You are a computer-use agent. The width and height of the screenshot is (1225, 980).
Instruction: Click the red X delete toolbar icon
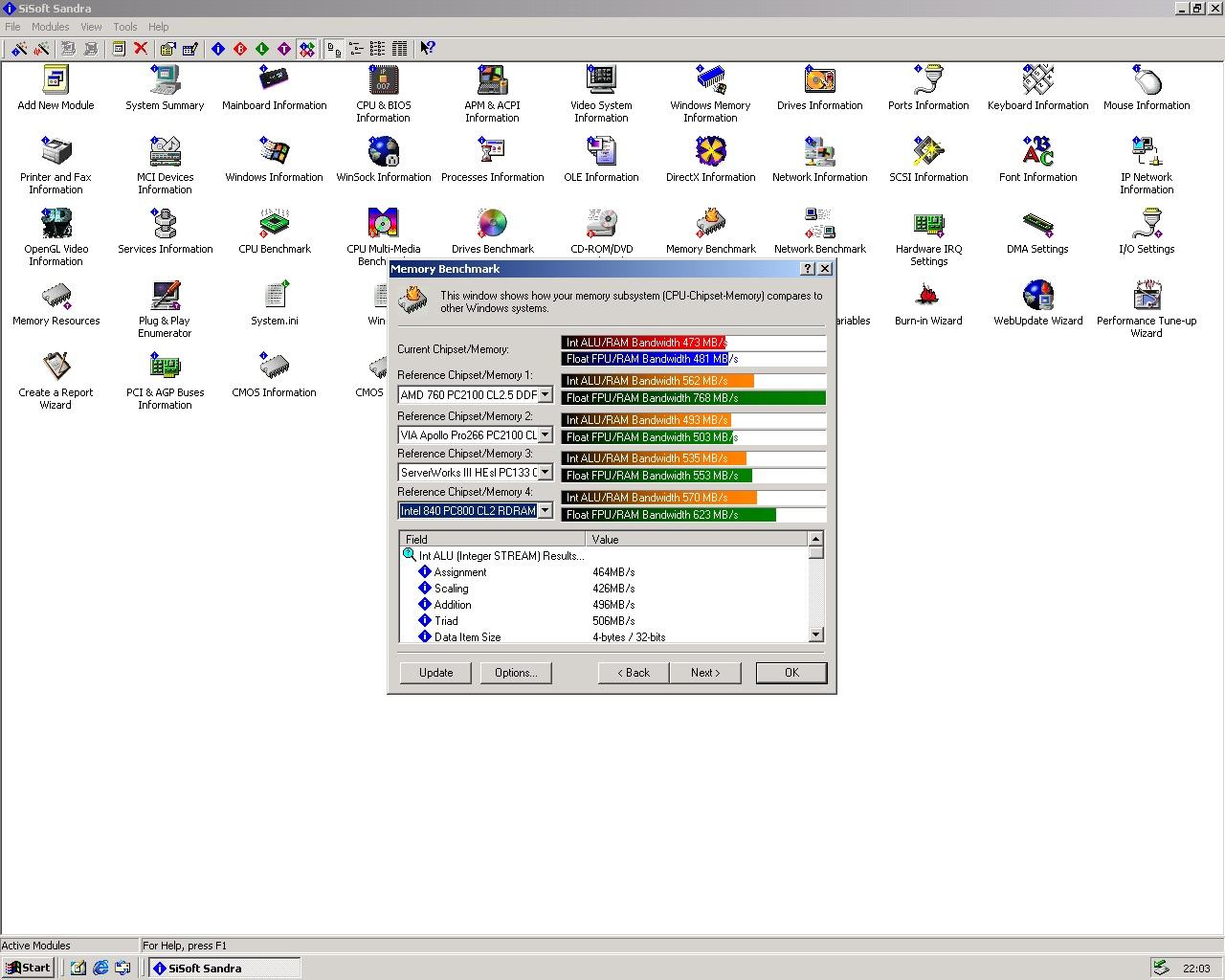tap(141, 48)
